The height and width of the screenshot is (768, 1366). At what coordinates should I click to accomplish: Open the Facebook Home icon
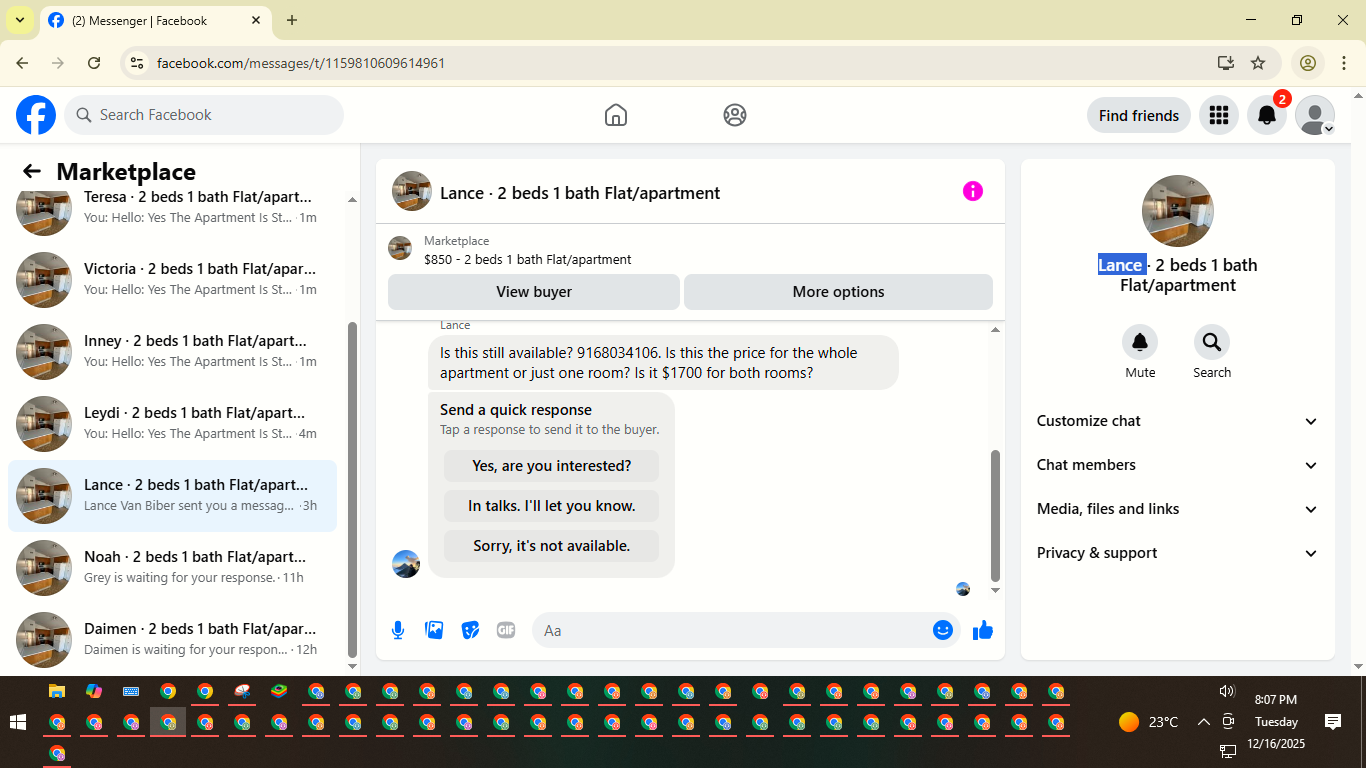click(x=616, y=115)
